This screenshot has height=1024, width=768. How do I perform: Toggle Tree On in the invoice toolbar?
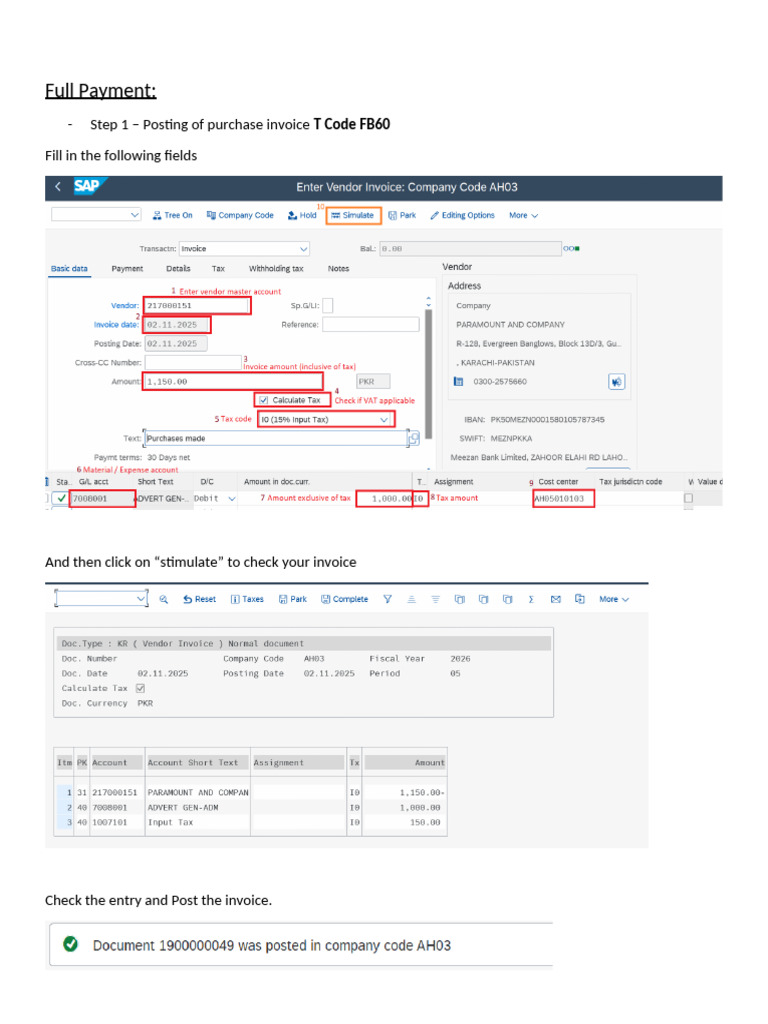point(172,216)
